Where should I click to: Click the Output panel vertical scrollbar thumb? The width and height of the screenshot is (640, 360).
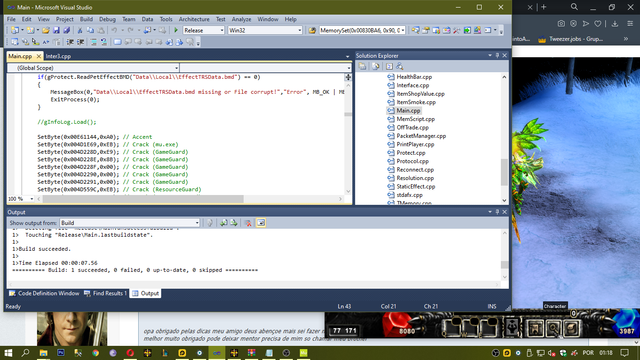(504, 265)
